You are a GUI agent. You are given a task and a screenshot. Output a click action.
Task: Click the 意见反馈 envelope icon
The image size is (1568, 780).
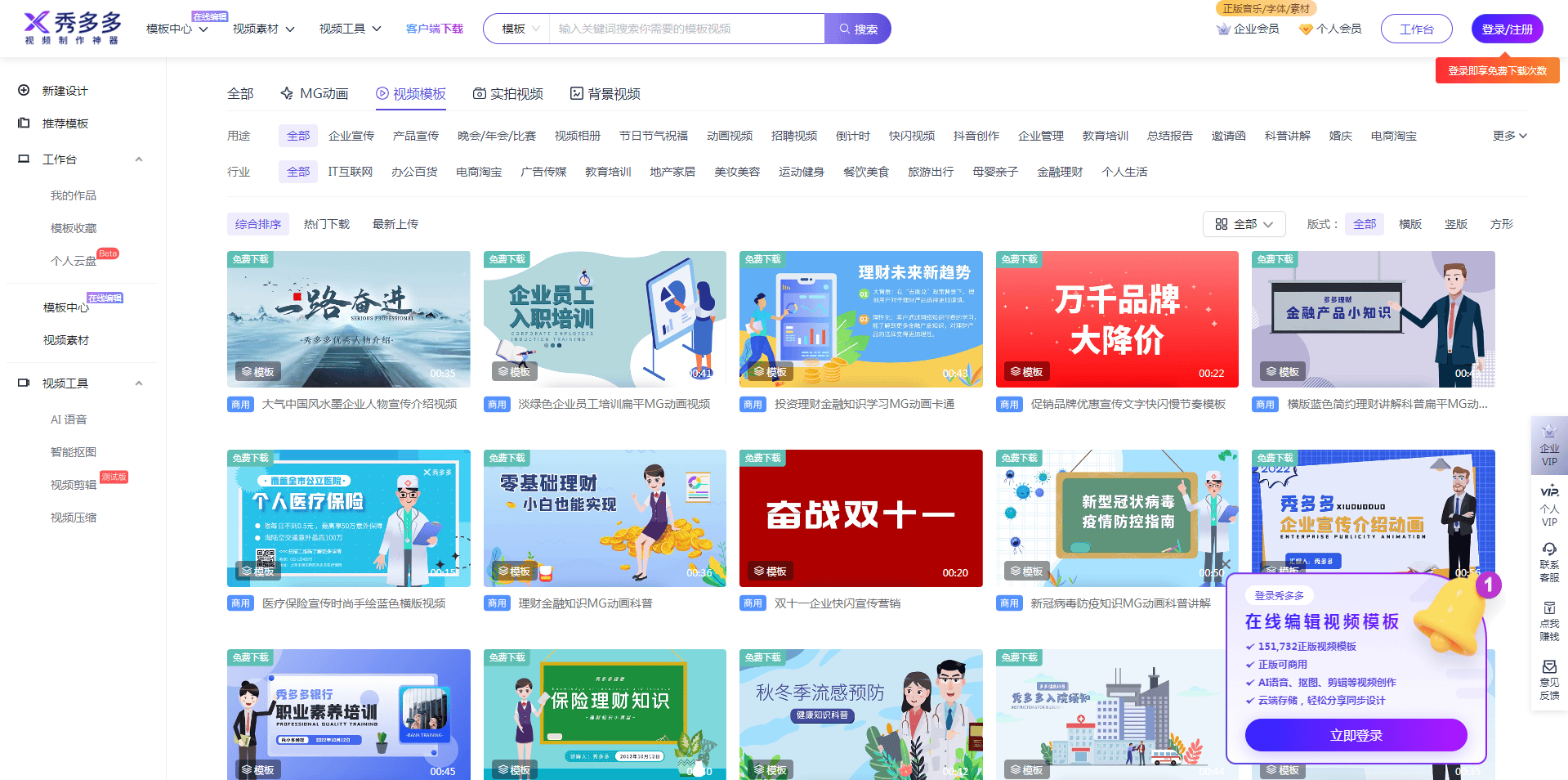(1548, 667)
